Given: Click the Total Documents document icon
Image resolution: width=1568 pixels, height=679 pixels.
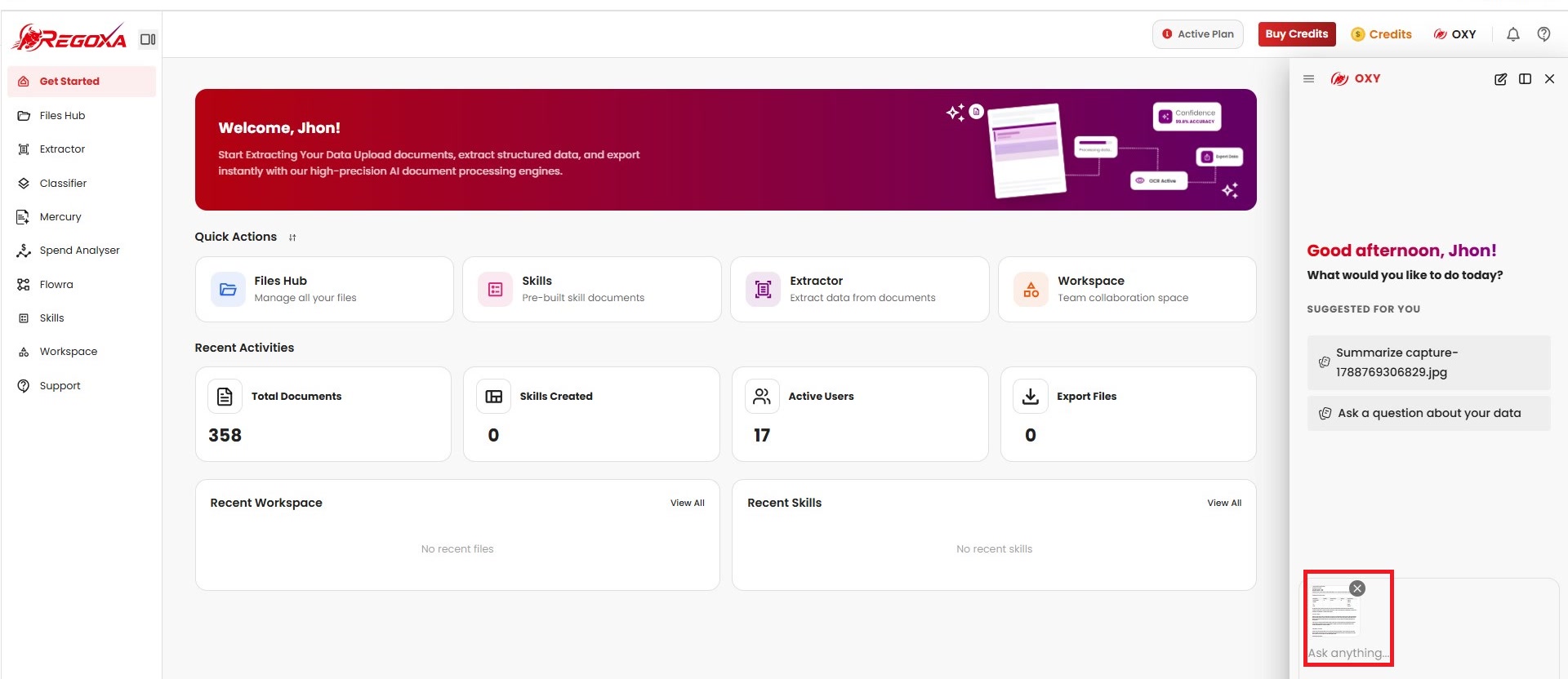Looking at the screenshot, I should (x=225, y=397).
